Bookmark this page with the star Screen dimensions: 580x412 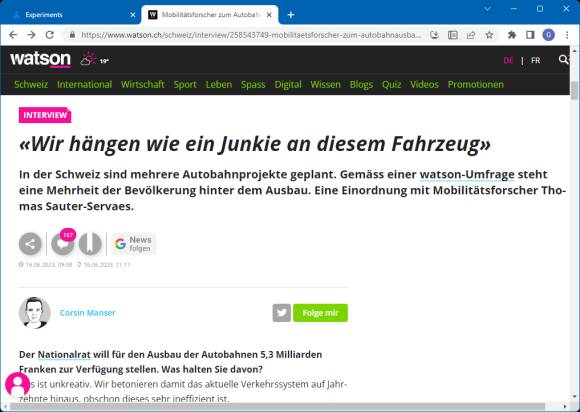tap(489, 35)
